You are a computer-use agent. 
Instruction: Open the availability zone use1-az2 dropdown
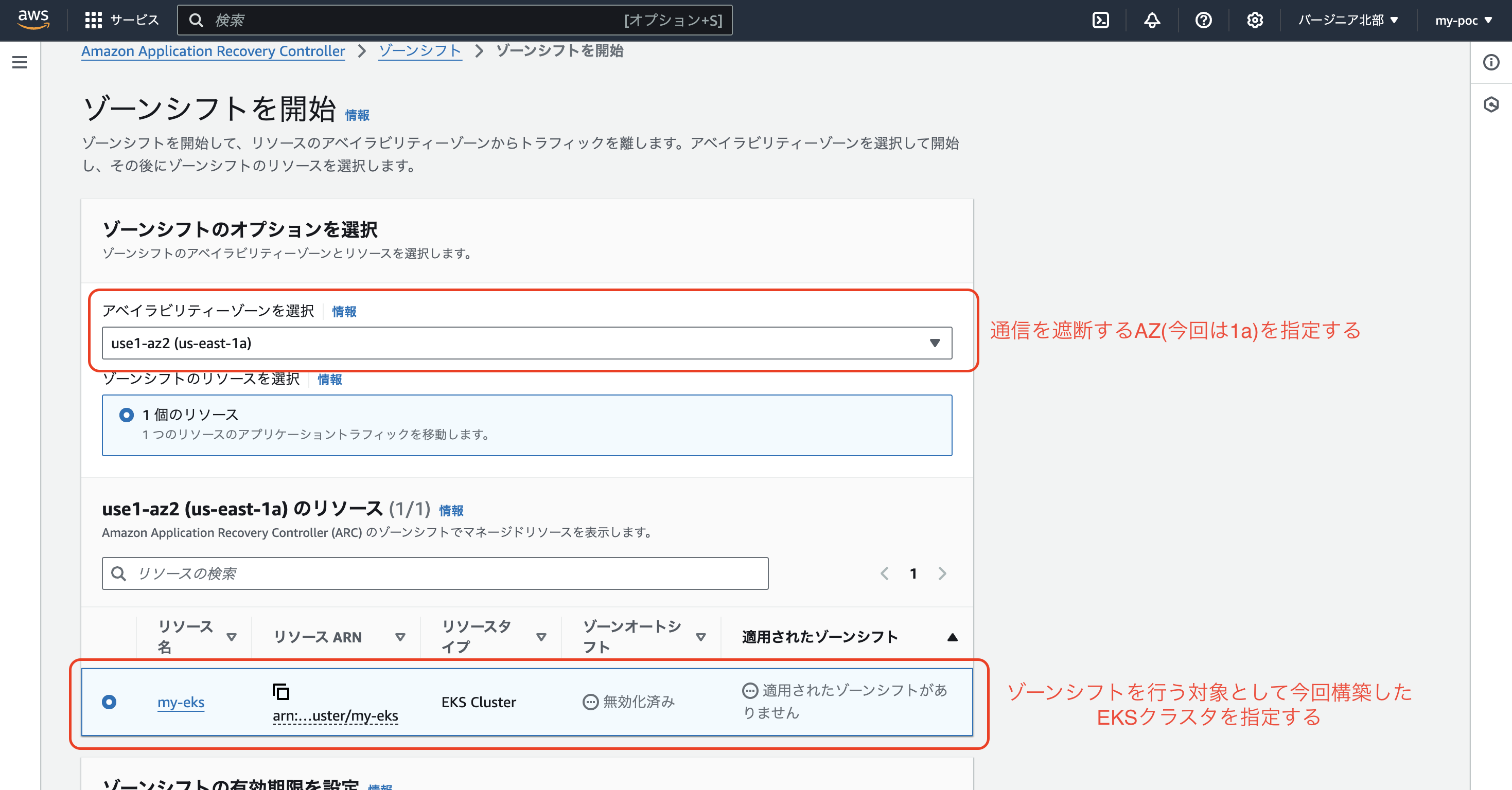point(526,343)
